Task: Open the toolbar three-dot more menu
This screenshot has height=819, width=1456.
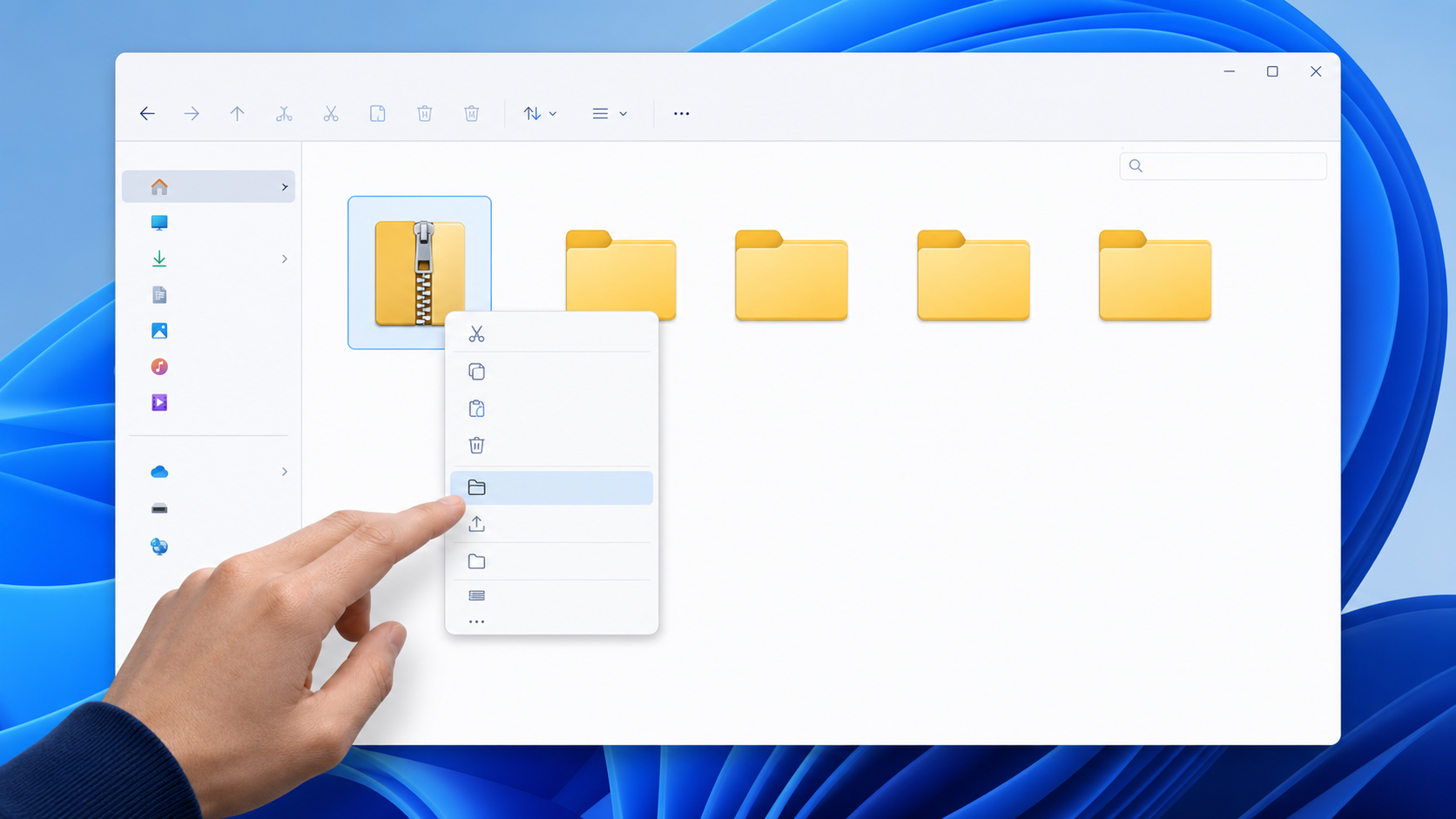Action: tap(681, 113)
